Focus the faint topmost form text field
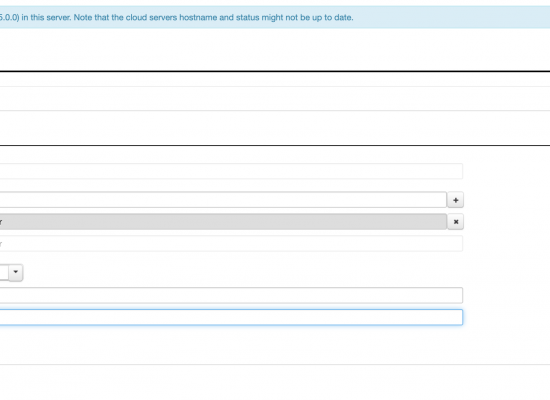 coord(232,171)
